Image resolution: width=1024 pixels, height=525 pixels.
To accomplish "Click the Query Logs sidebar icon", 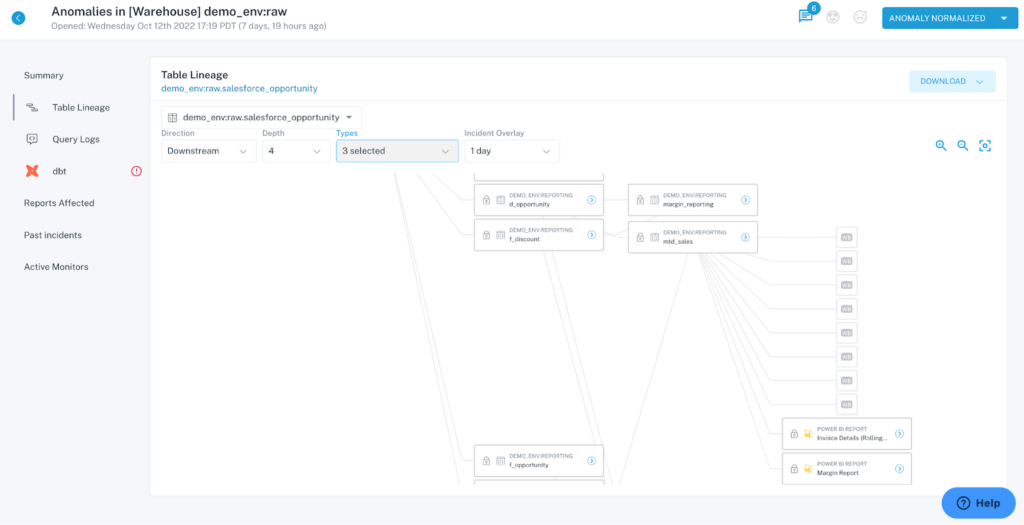I will [32, 139].
